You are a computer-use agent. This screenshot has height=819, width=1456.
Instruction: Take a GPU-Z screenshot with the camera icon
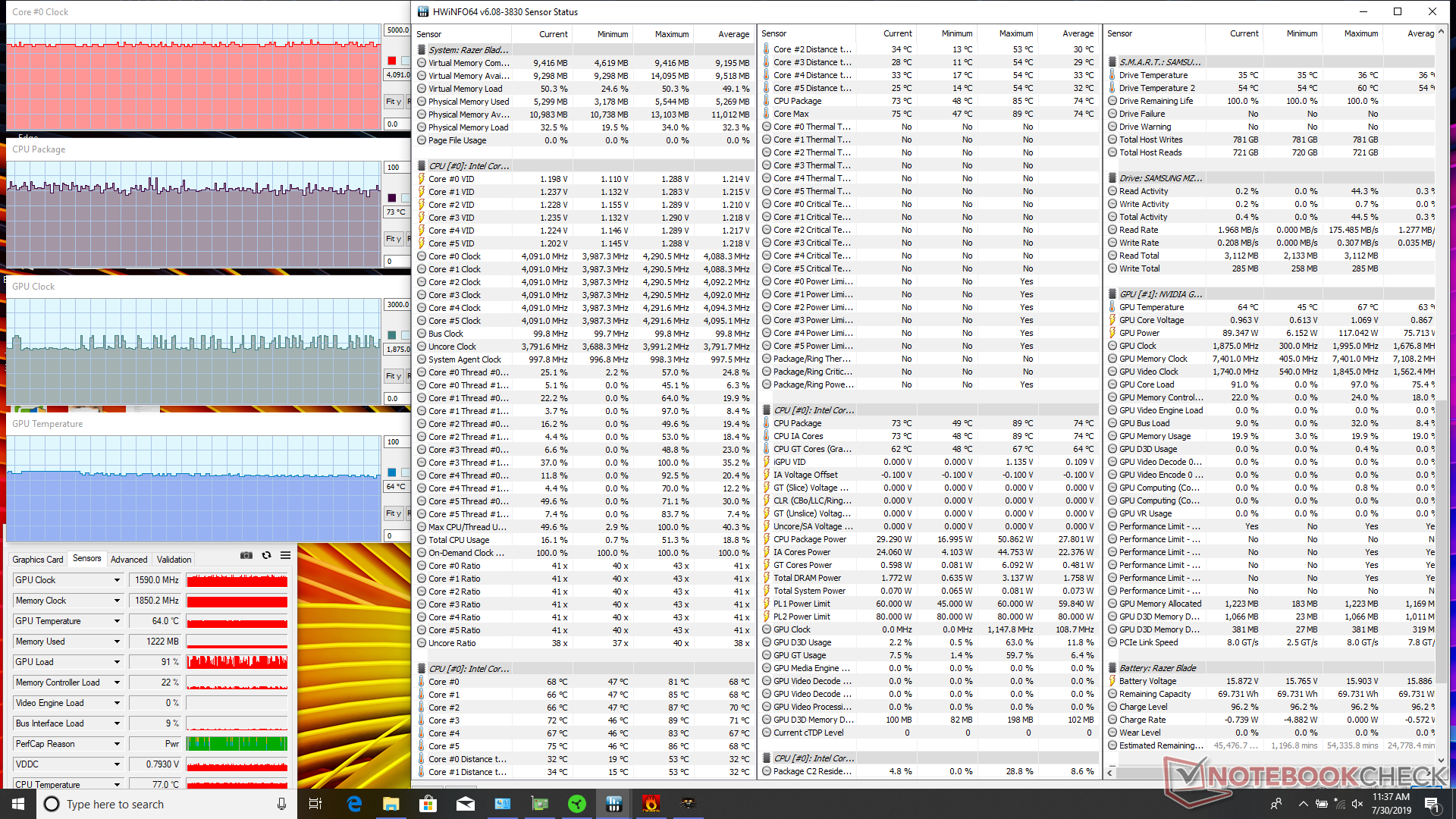click(246, 556)
